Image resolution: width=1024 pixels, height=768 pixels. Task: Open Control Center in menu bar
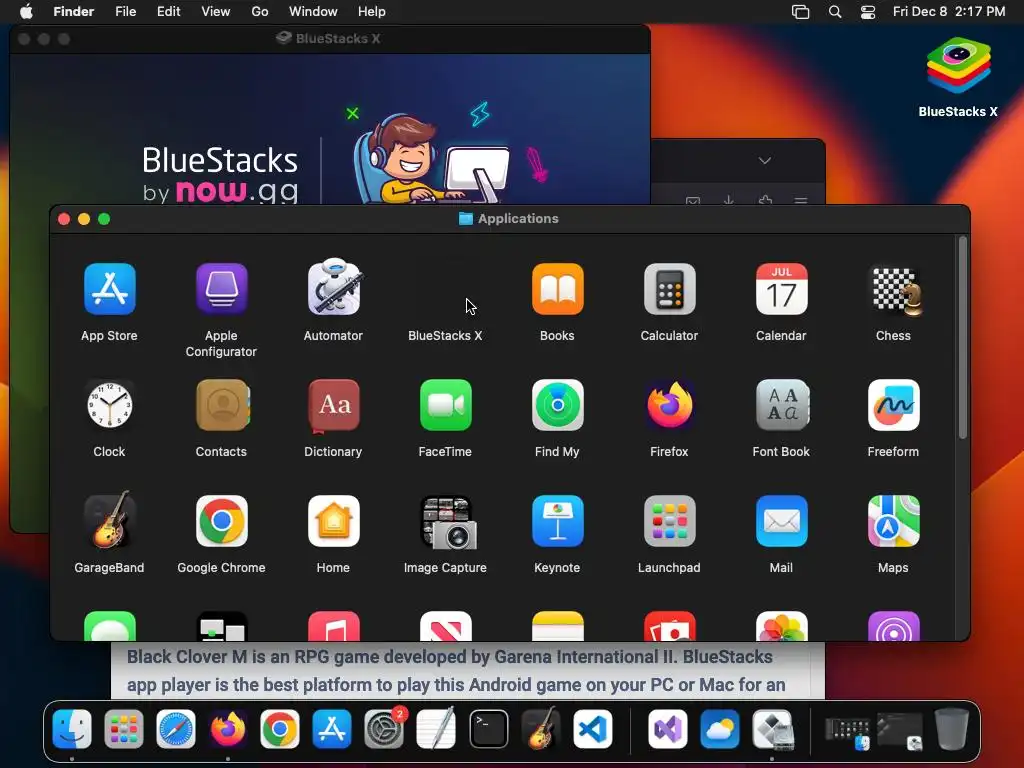868,11
